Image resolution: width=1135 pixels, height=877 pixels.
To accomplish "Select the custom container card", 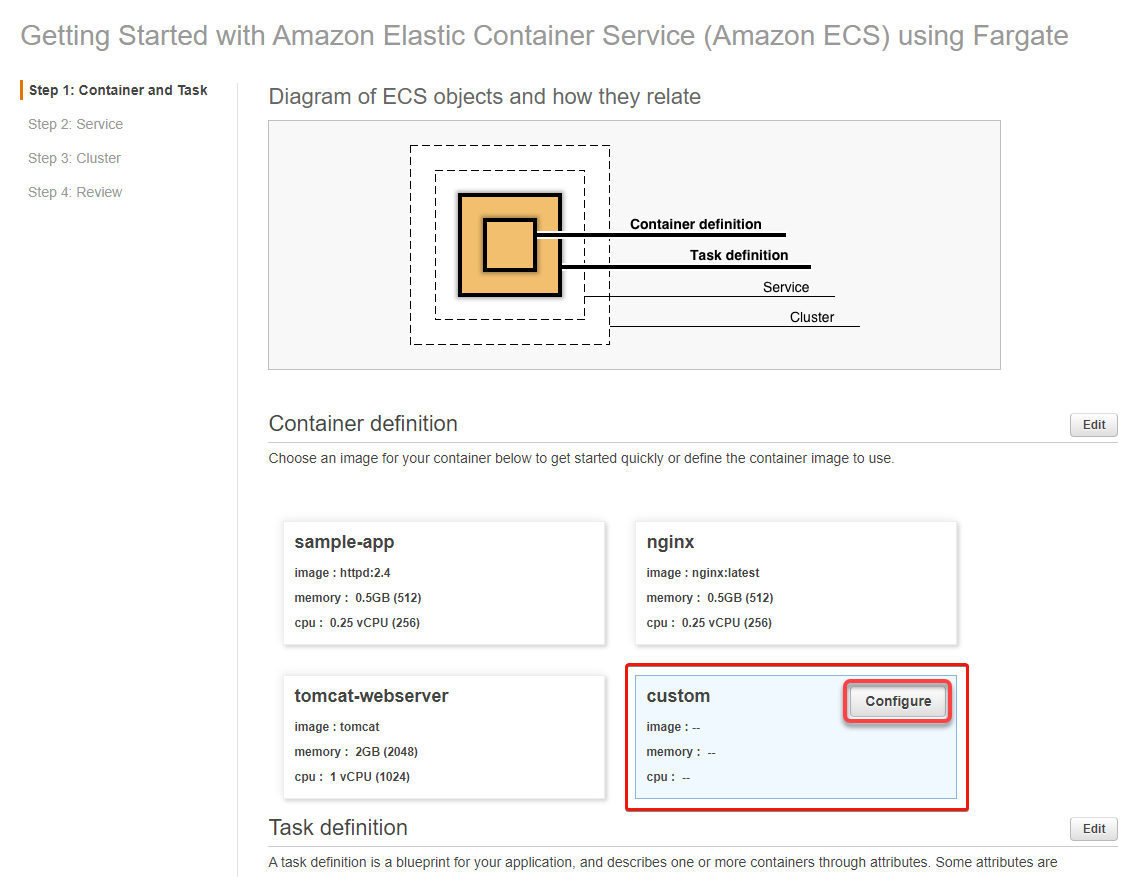I will pyautogui.click(x=796, y=737).
